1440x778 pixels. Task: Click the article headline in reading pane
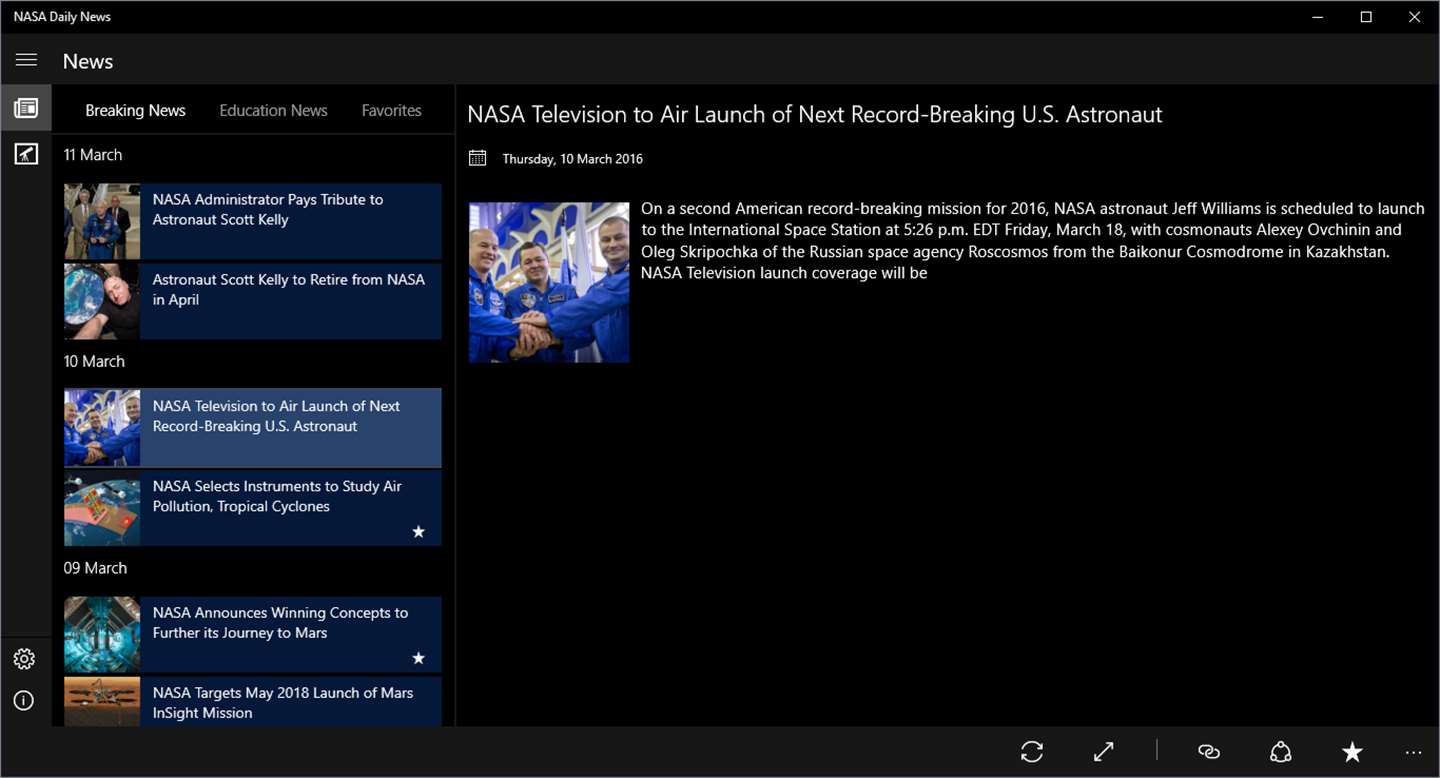pyautogui.click(x=814, y=115)
